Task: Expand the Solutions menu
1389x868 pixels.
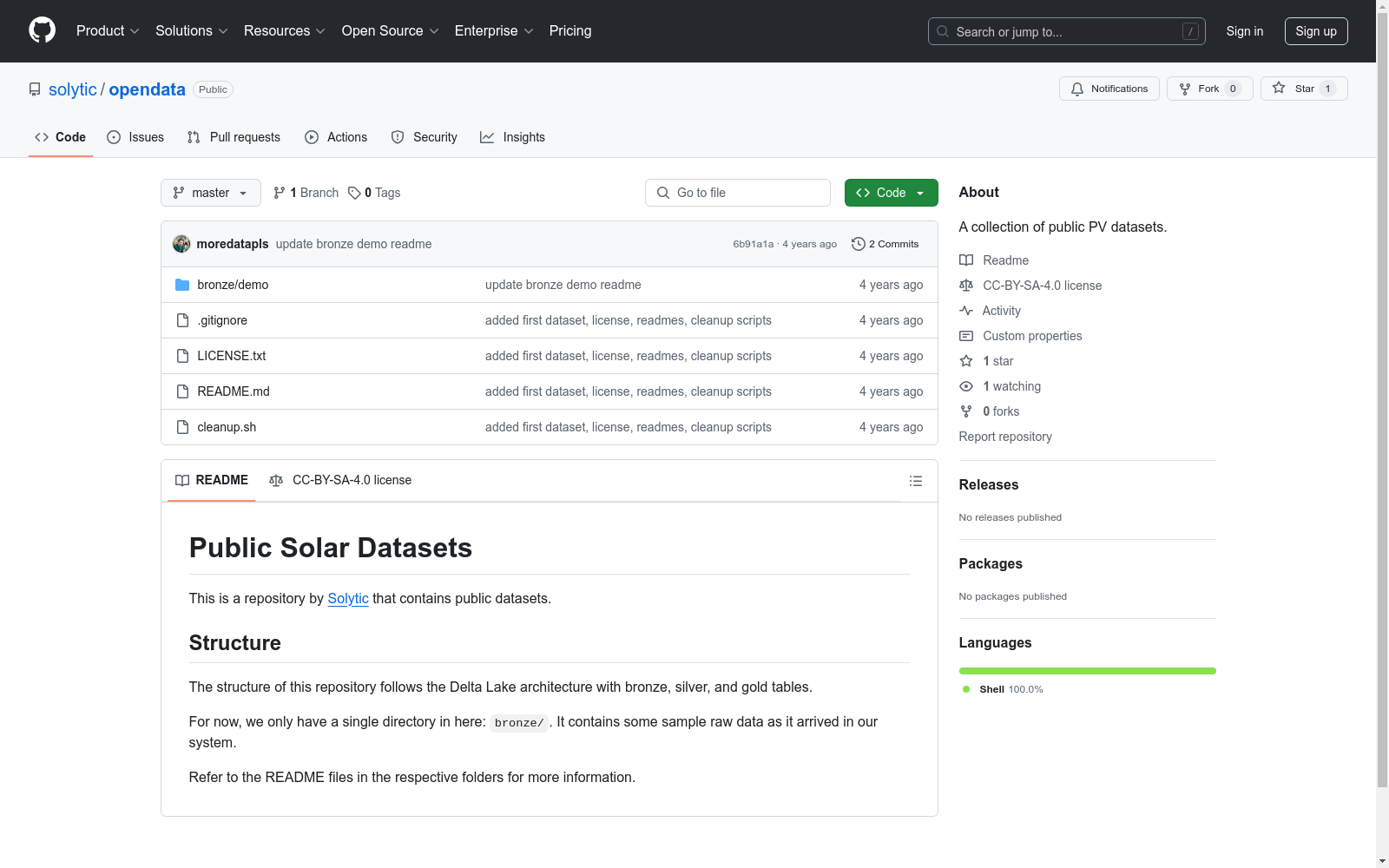Action: [x=192, y=31]
